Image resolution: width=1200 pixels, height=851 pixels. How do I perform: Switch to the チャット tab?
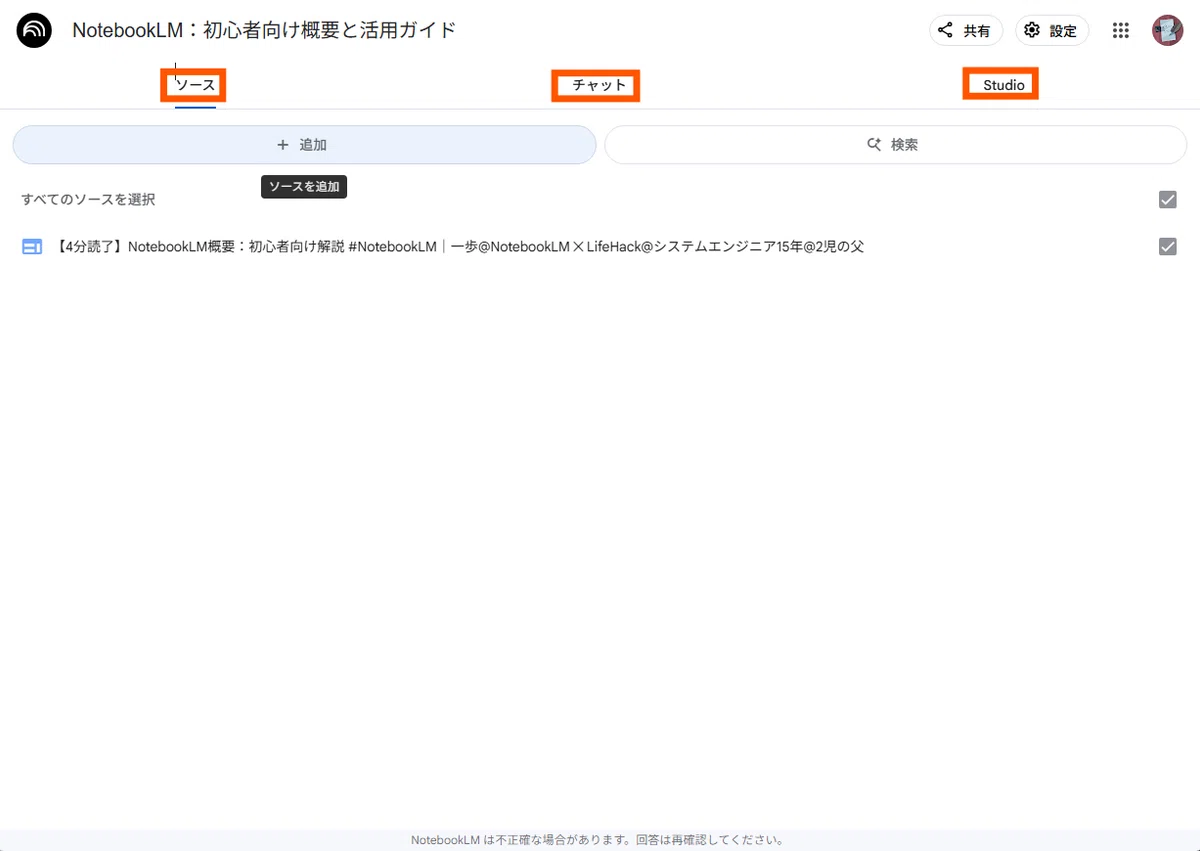[x=598, y=86]
